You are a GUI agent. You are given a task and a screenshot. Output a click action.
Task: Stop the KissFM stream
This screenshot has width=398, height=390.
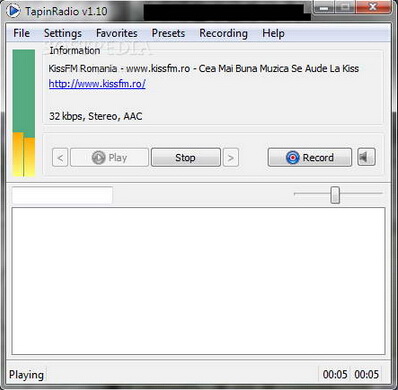(x=186, y=157)
